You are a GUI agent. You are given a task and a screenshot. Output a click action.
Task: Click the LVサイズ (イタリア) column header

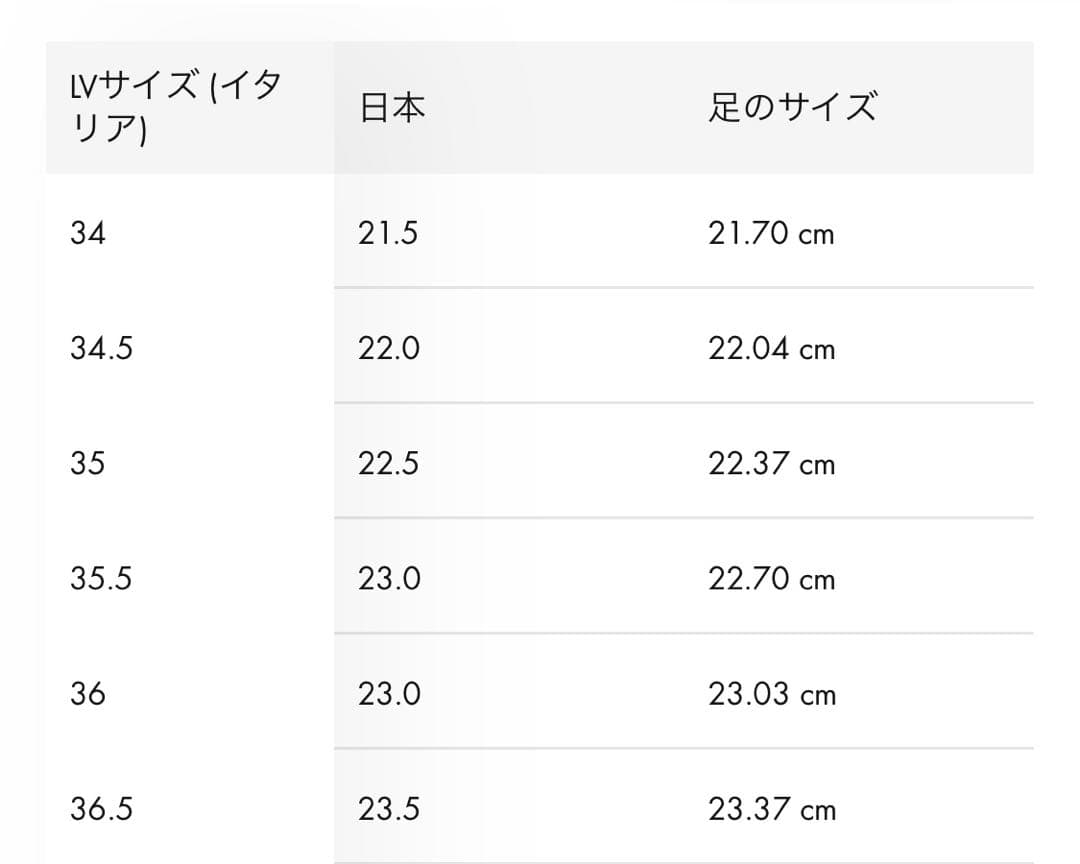pos(176,108)
